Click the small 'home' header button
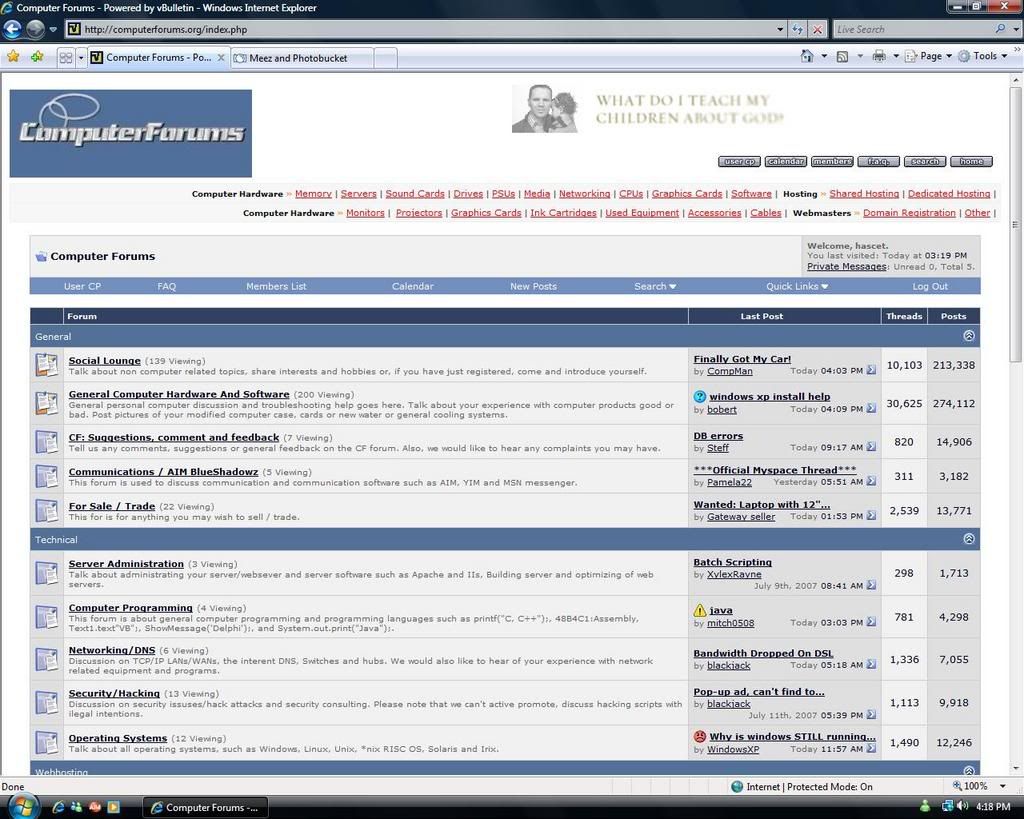This screenshot has height=819, width=1024. point(971,161)
